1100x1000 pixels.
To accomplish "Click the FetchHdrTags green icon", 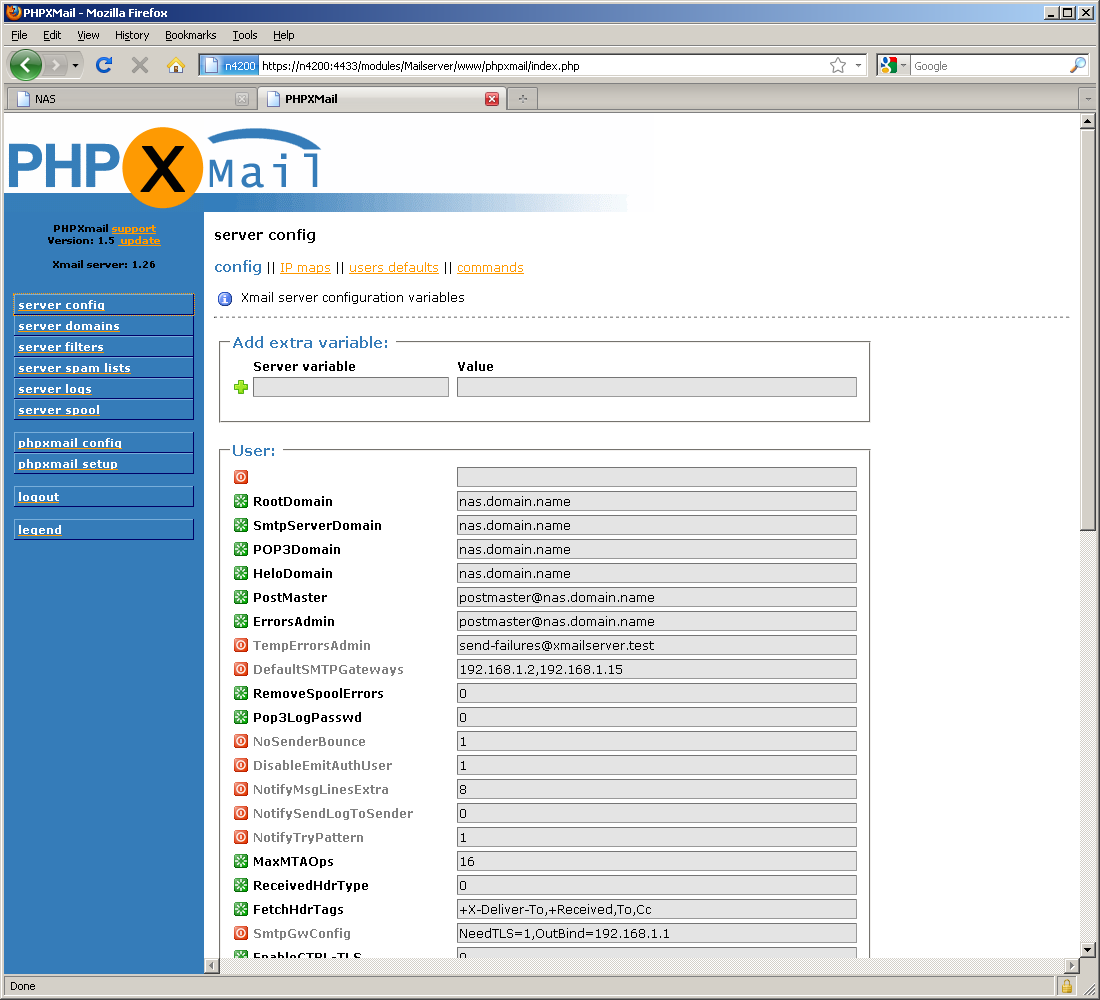I will pyautogui.click(x=241, y=909).
